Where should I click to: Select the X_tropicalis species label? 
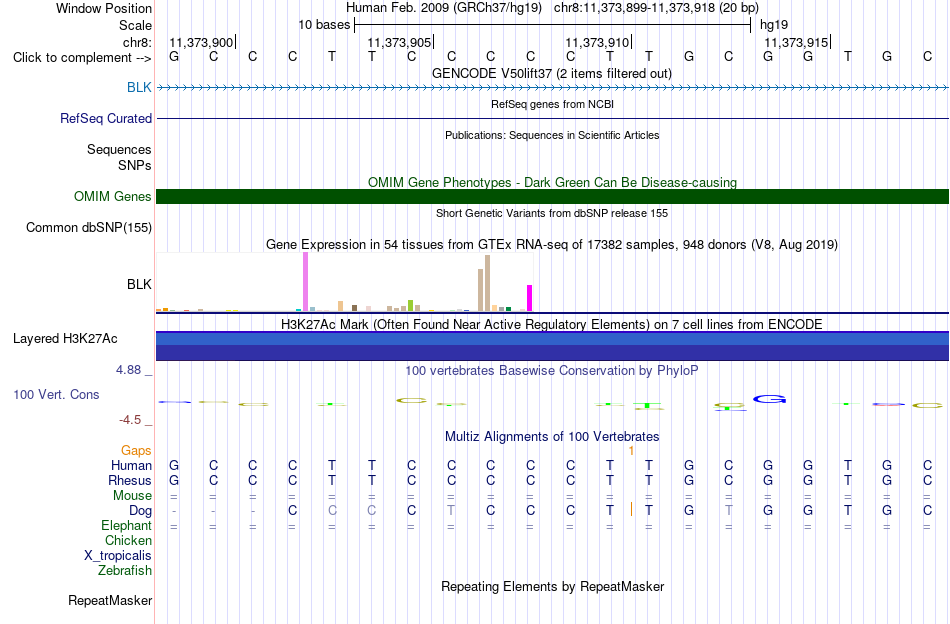click(x=118, y=556)
